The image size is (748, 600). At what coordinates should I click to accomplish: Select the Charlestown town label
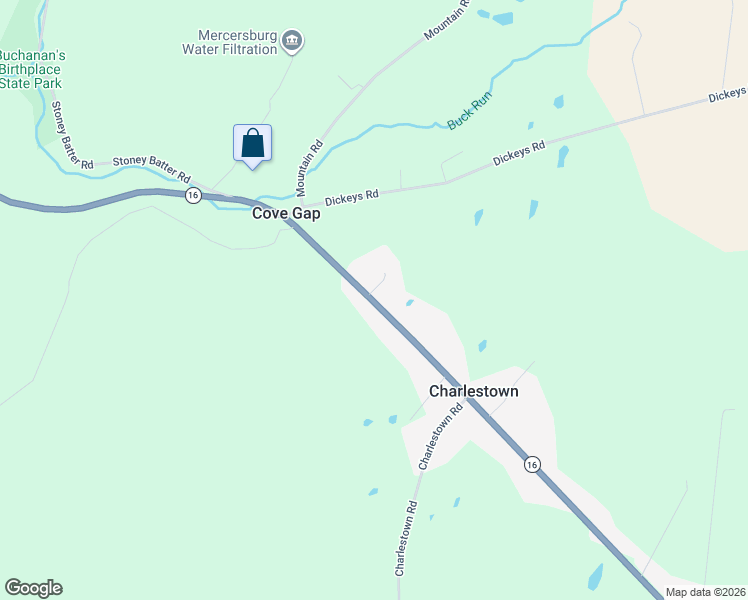[x=473, y=391]
